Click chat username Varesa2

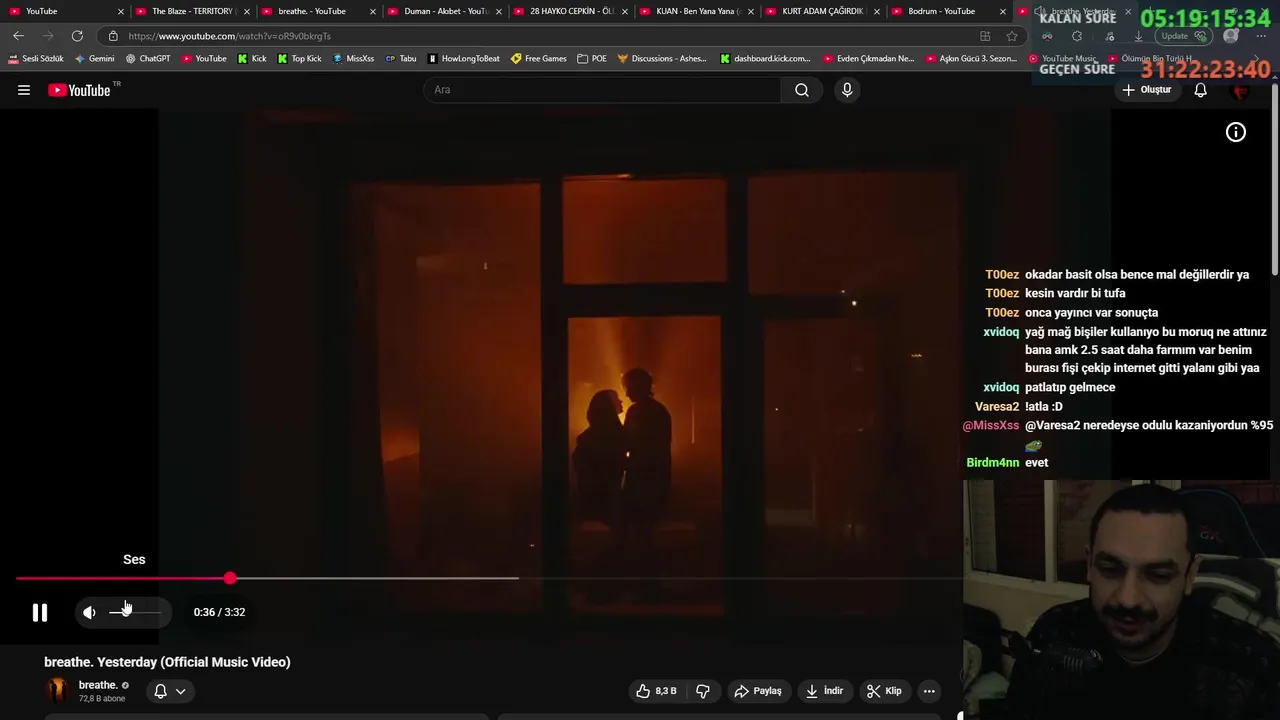tap(997, 407)
